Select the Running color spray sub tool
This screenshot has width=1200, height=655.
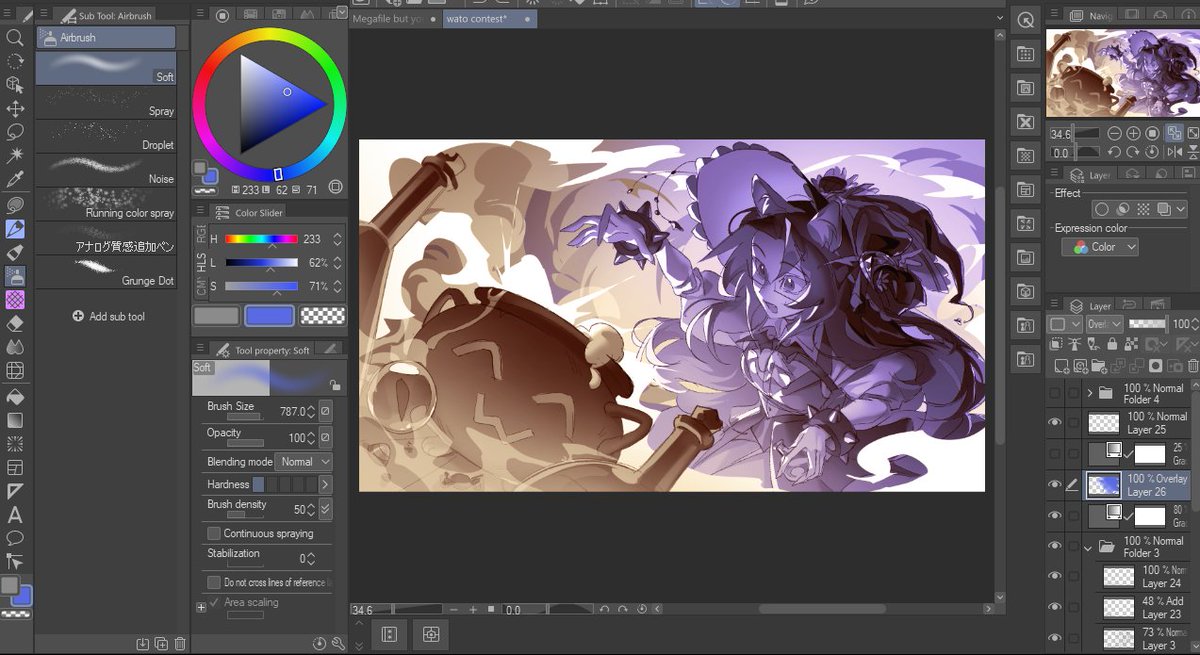(106, 204)
